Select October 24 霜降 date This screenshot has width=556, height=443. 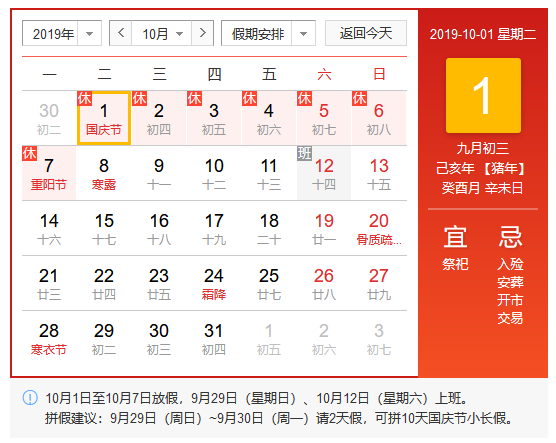click(214, 283)
